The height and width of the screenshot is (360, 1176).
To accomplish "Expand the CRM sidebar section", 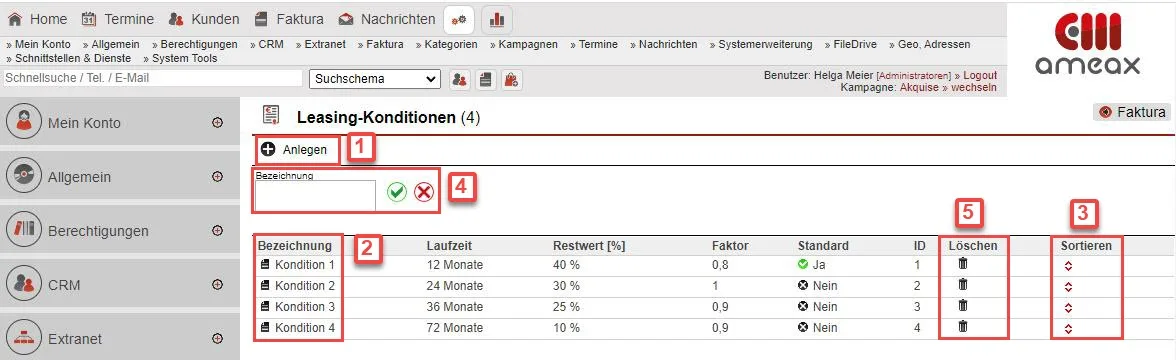I will point(218,284).
